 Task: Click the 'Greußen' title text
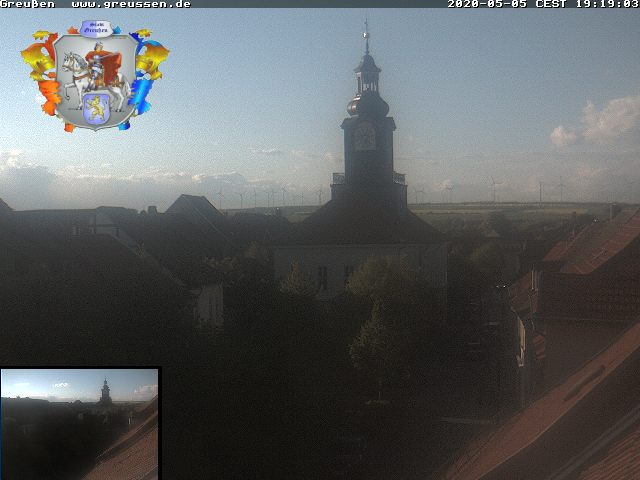click(x=27, y=4)
